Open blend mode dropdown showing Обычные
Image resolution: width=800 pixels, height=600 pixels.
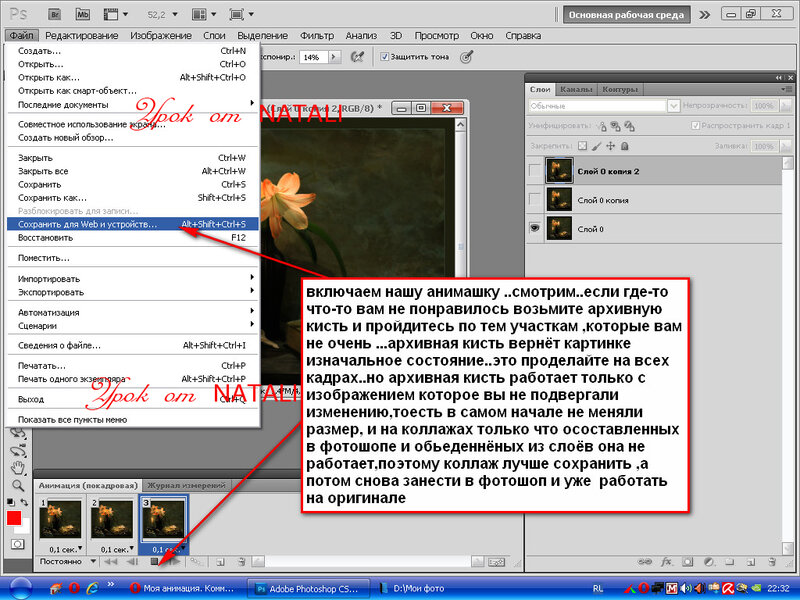pyautogui.click(x=598, y=106)
